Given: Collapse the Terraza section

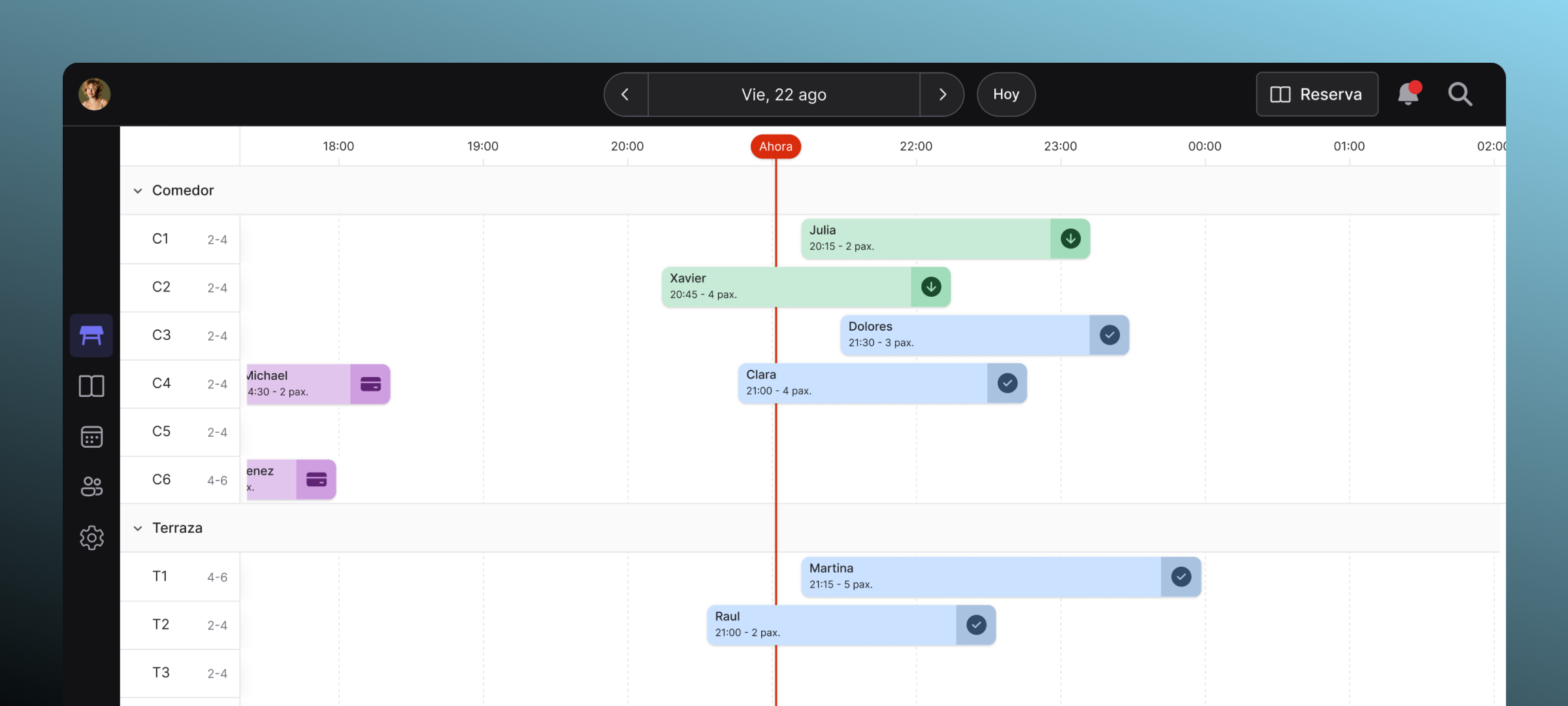Looking at the screenshot, I should 138,528.
